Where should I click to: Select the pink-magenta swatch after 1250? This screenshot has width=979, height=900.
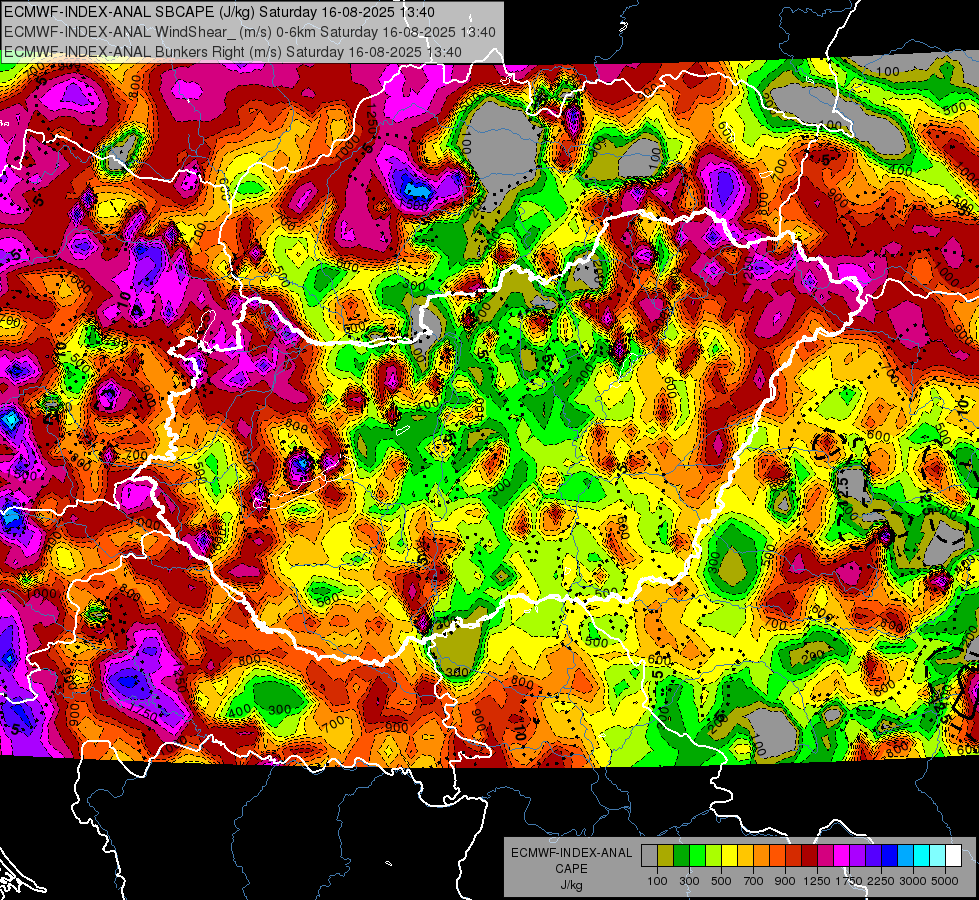825,856
